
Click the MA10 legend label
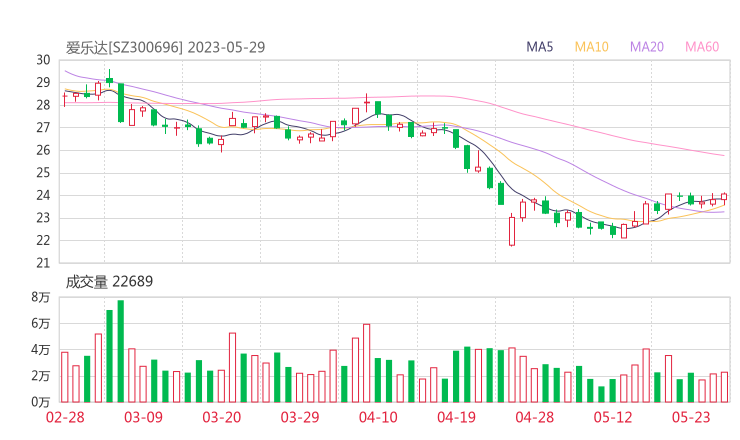click(591, 47)
